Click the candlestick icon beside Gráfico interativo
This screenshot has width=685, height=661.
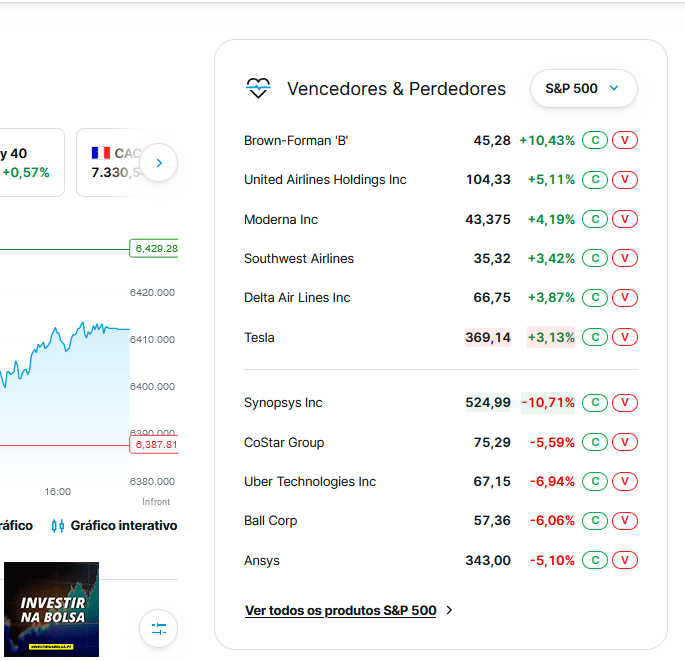(58, 526)
